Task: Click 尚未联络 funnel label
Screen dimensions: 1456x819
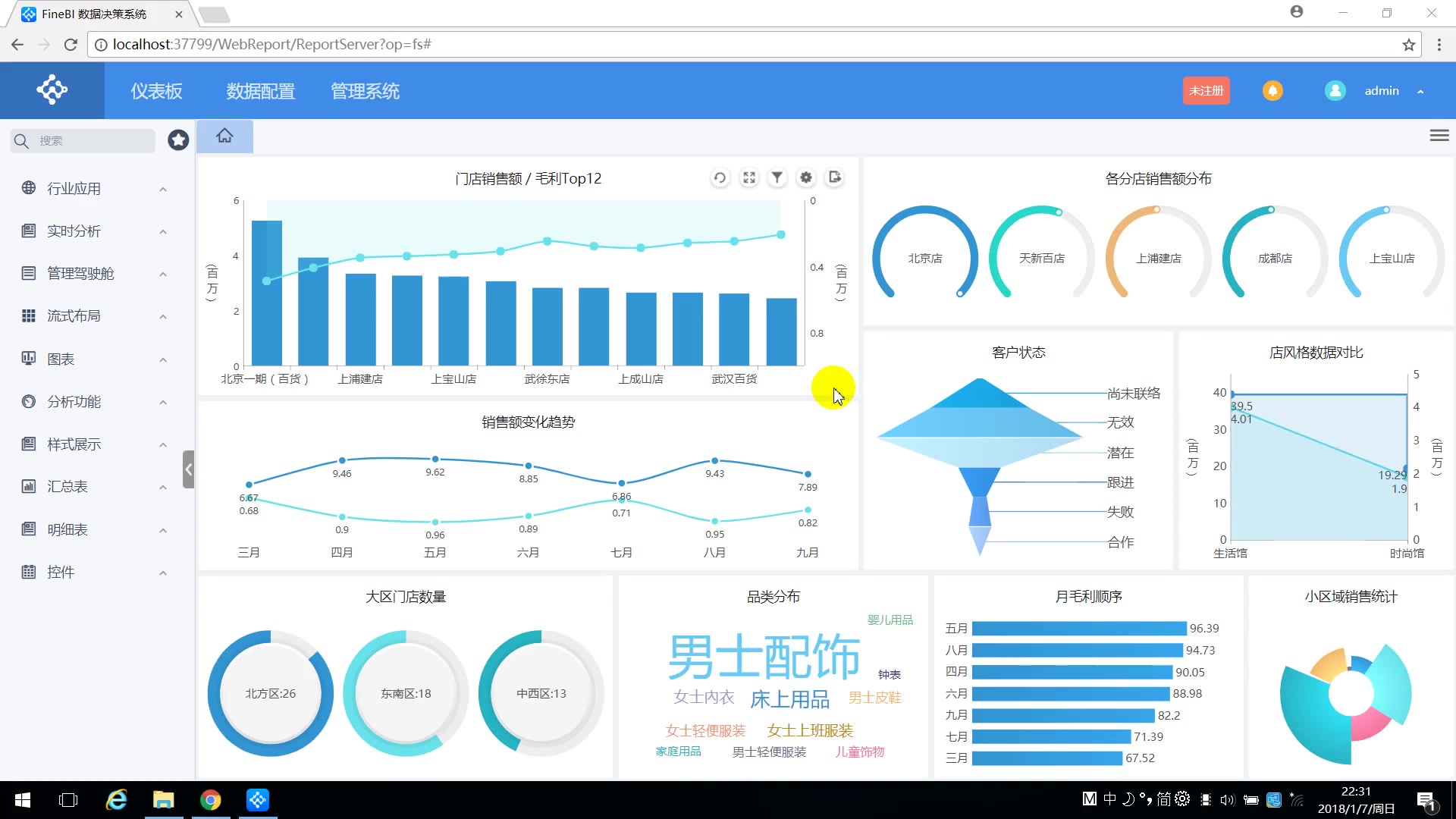Action: pos(1134,393)
